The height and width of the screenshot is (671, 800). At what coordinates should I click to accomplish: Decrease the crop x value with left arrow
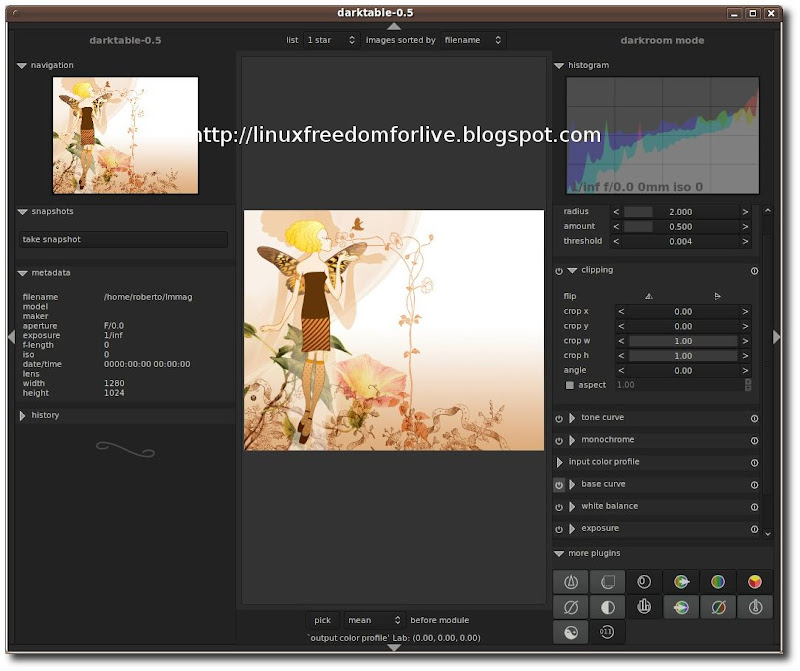pos(621,311)
